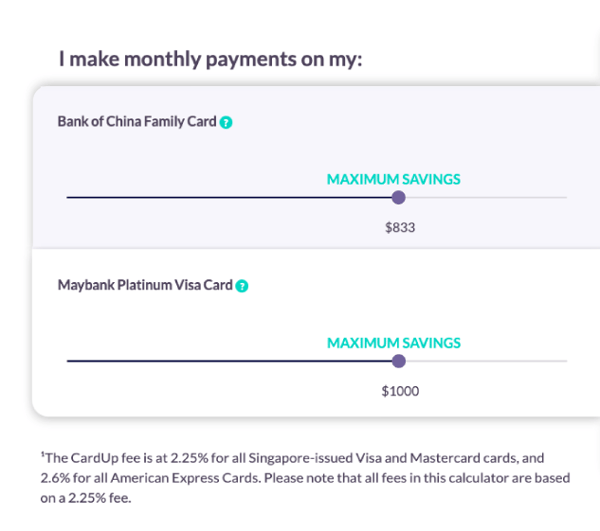This screenshot has width=600, height=531.
Task: Click help icon beside Bank of China Family Card
Action: pos(226,123)
